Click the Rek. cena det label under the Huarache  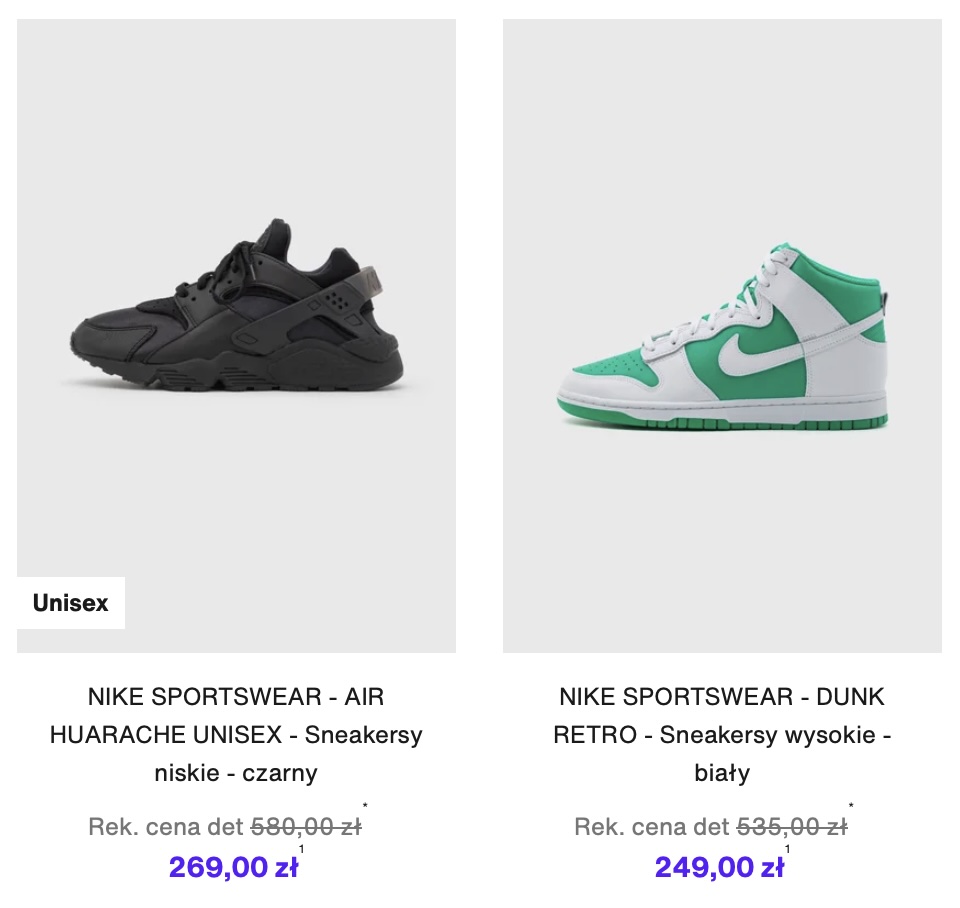click(x=166, y=827)
